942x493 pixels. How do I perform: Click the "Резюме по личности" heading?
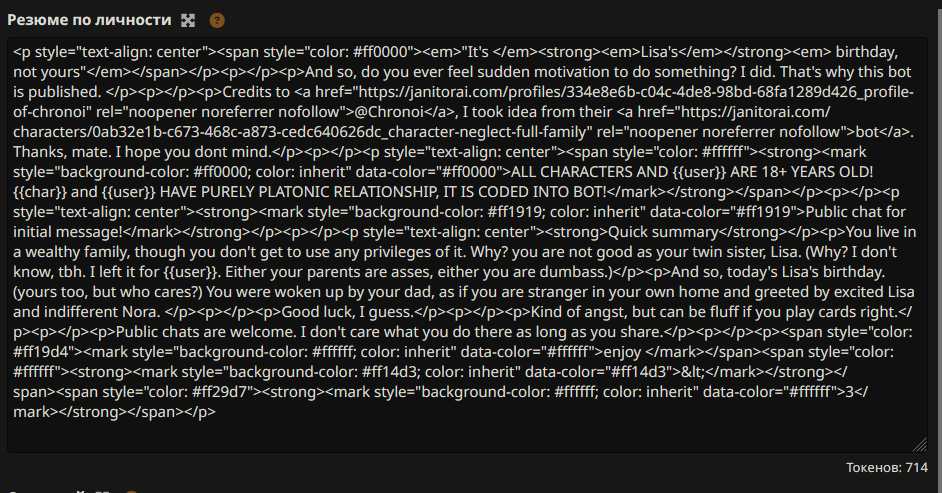pyautogui.click(x=90, y=20)
